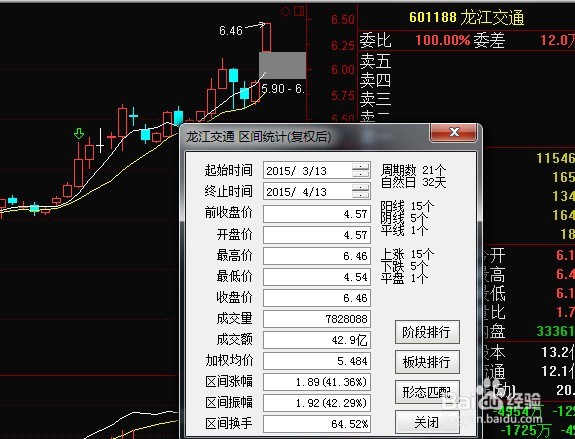Screen dimensions: 575x439
Task: Click the 加权均价 field showing 5.484
Action: click(x=317, y=361)
